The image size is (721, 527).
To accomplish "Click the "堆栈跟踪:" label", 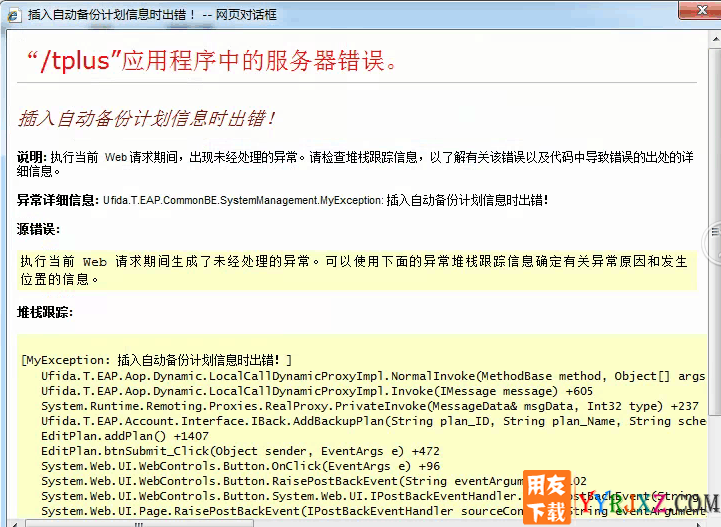I will coord(45,312).
